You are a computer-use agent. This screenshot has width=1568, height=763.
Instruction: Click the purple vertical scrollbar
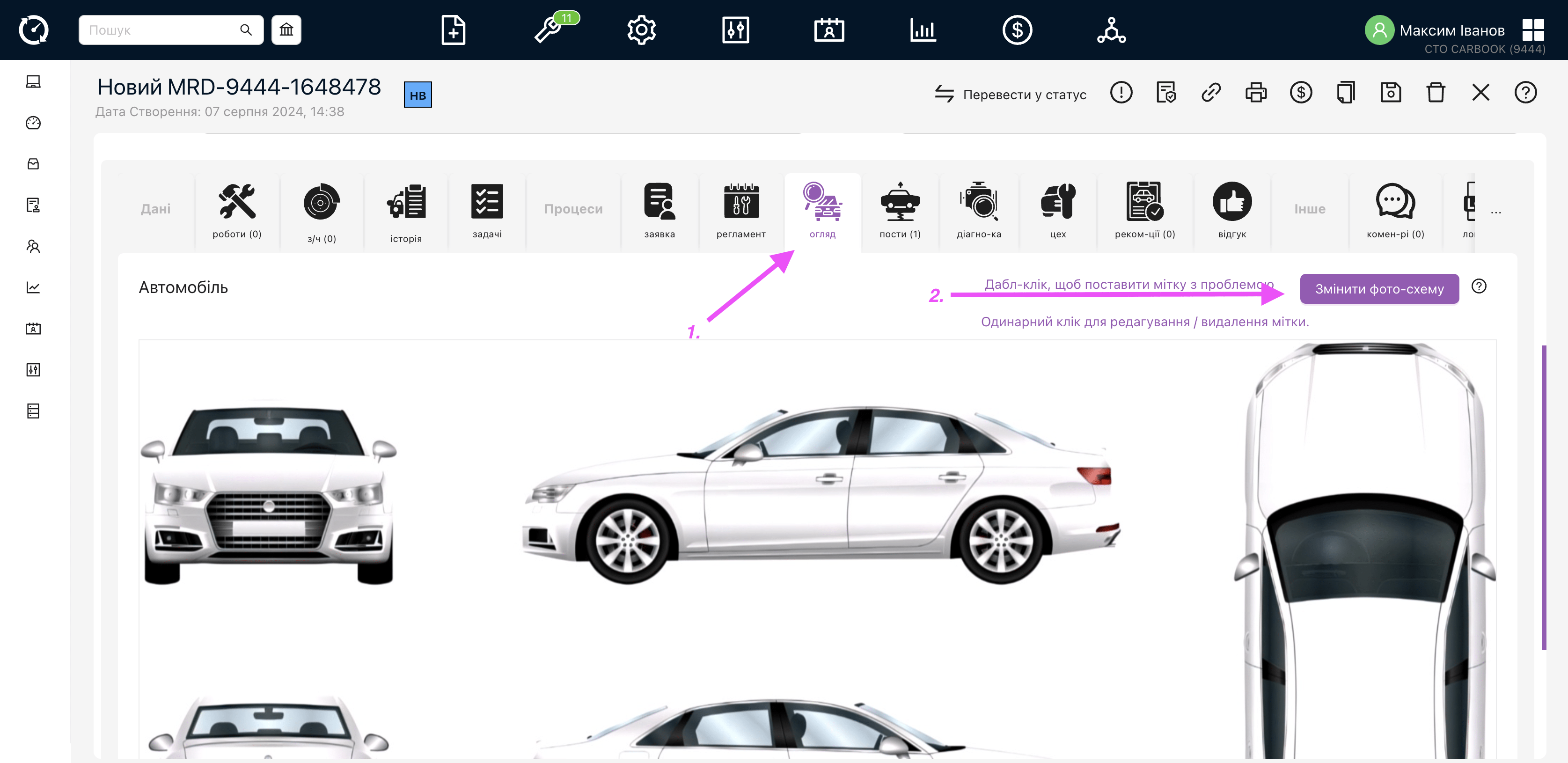click(1544, 497)
